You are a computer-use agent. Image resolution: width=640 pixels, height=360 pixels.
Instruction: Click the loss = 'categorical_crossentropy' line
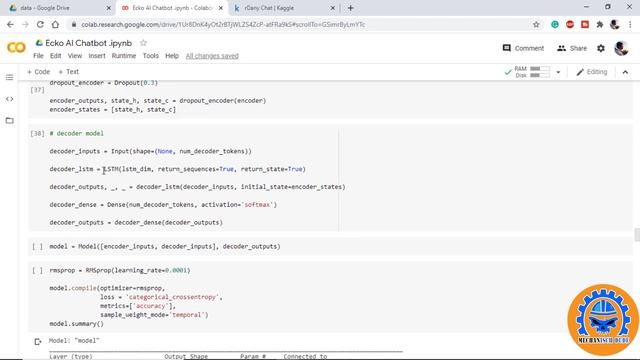click(161, 297)
